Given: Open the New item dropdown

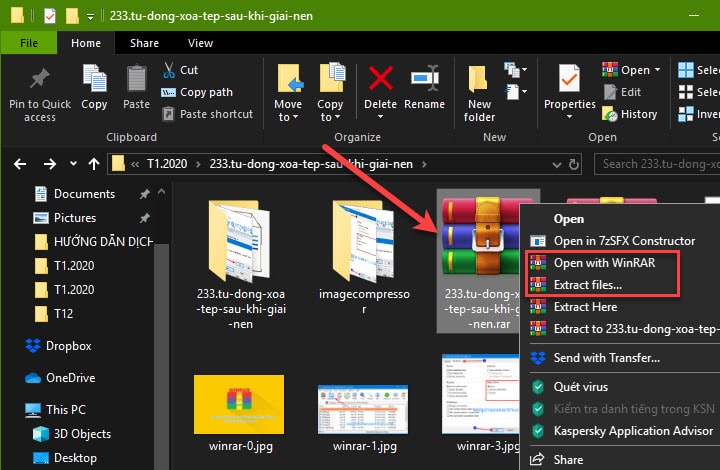Looking at the screenshot, I should click(516, 70).
